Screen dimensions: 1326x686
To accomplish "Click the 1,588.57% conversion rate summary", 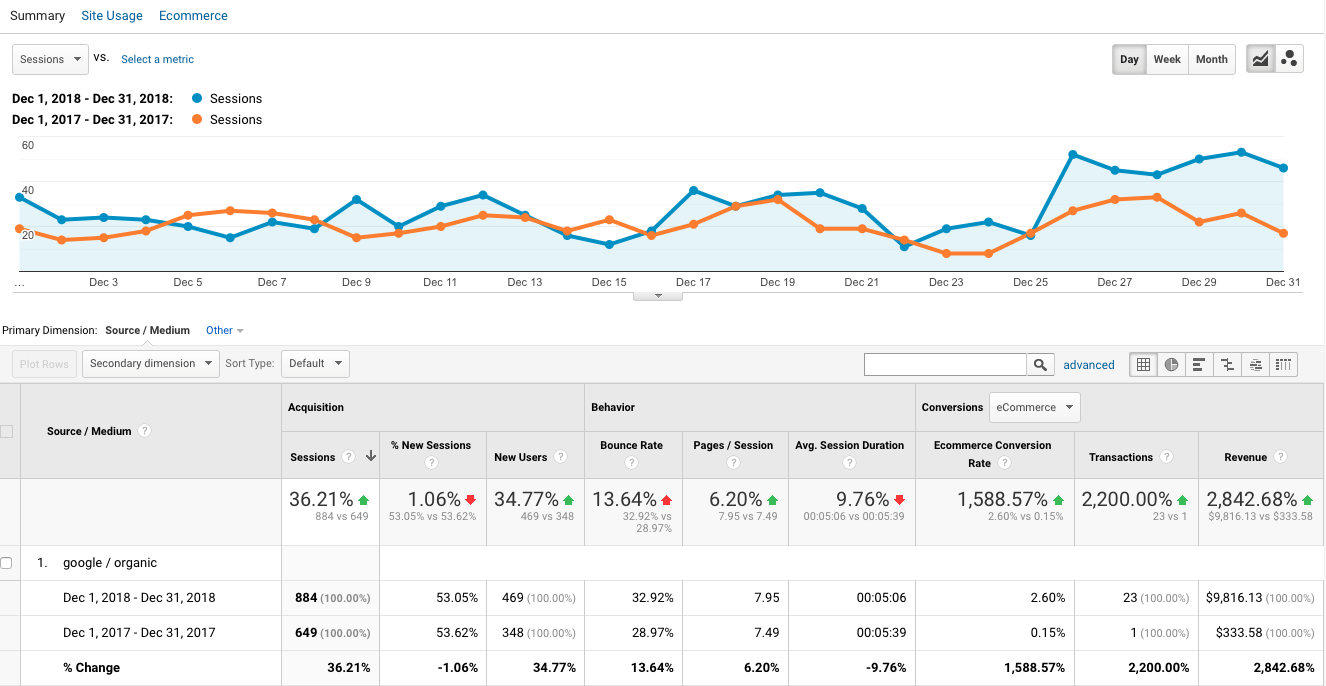I will tap(1001, 499).
